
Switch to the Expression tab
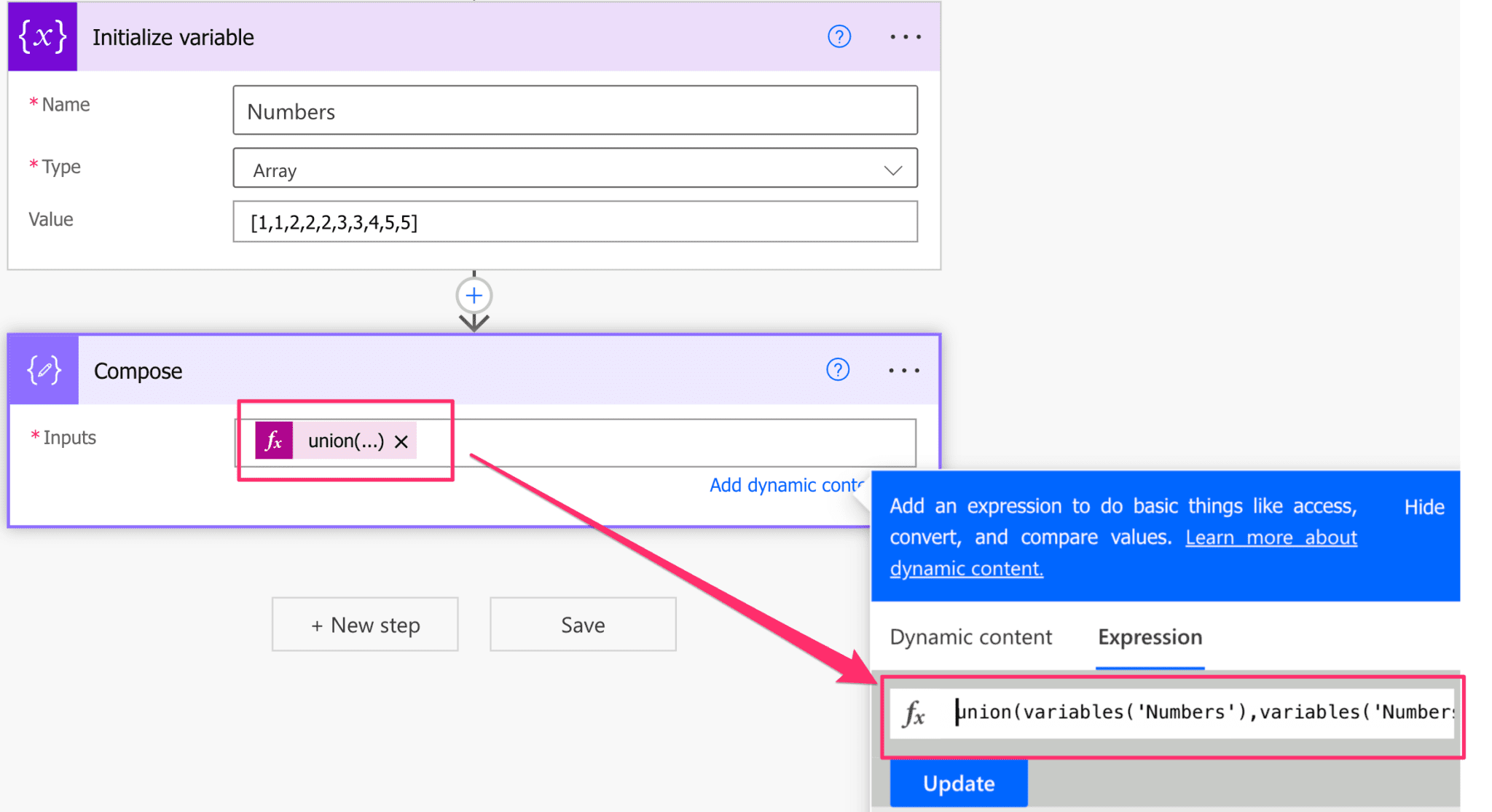coord(1149,637)
